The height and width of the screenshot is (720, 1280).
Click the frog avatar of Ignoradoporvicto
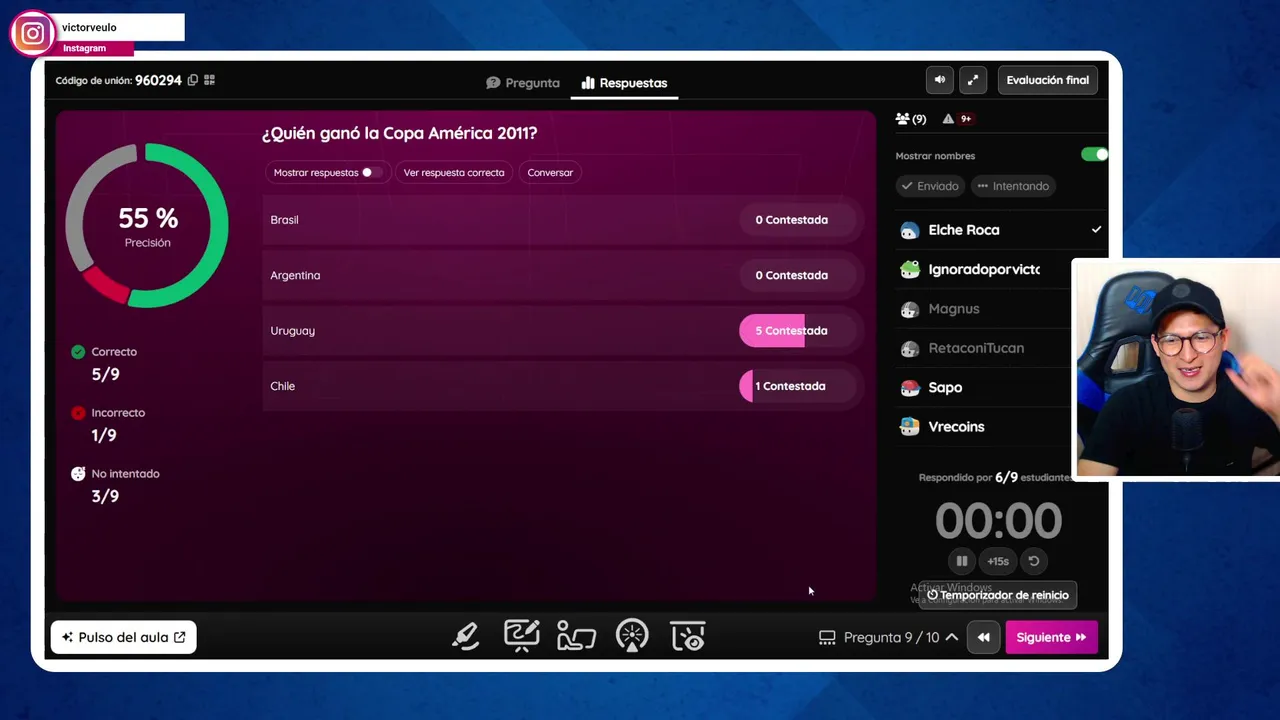click(x=909, y=270)
